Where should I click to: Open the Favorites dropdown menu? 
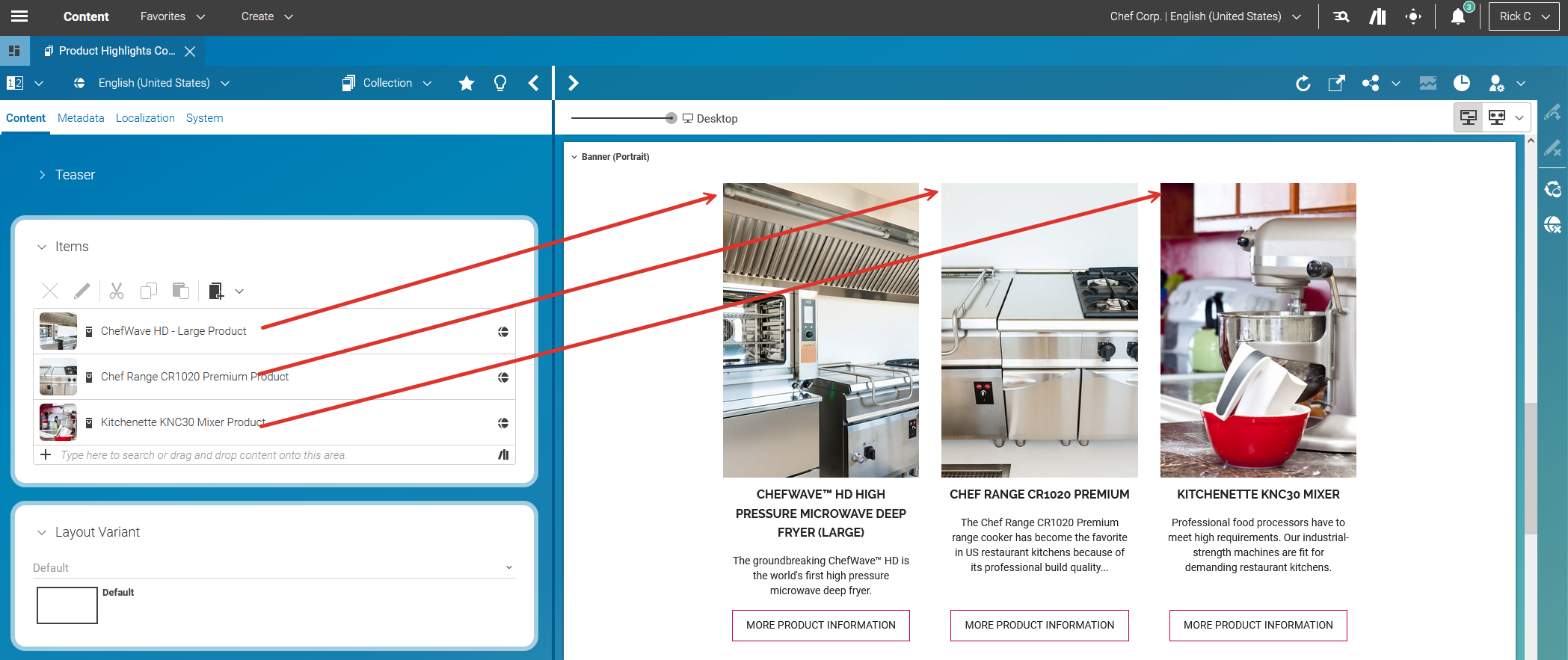172,16
